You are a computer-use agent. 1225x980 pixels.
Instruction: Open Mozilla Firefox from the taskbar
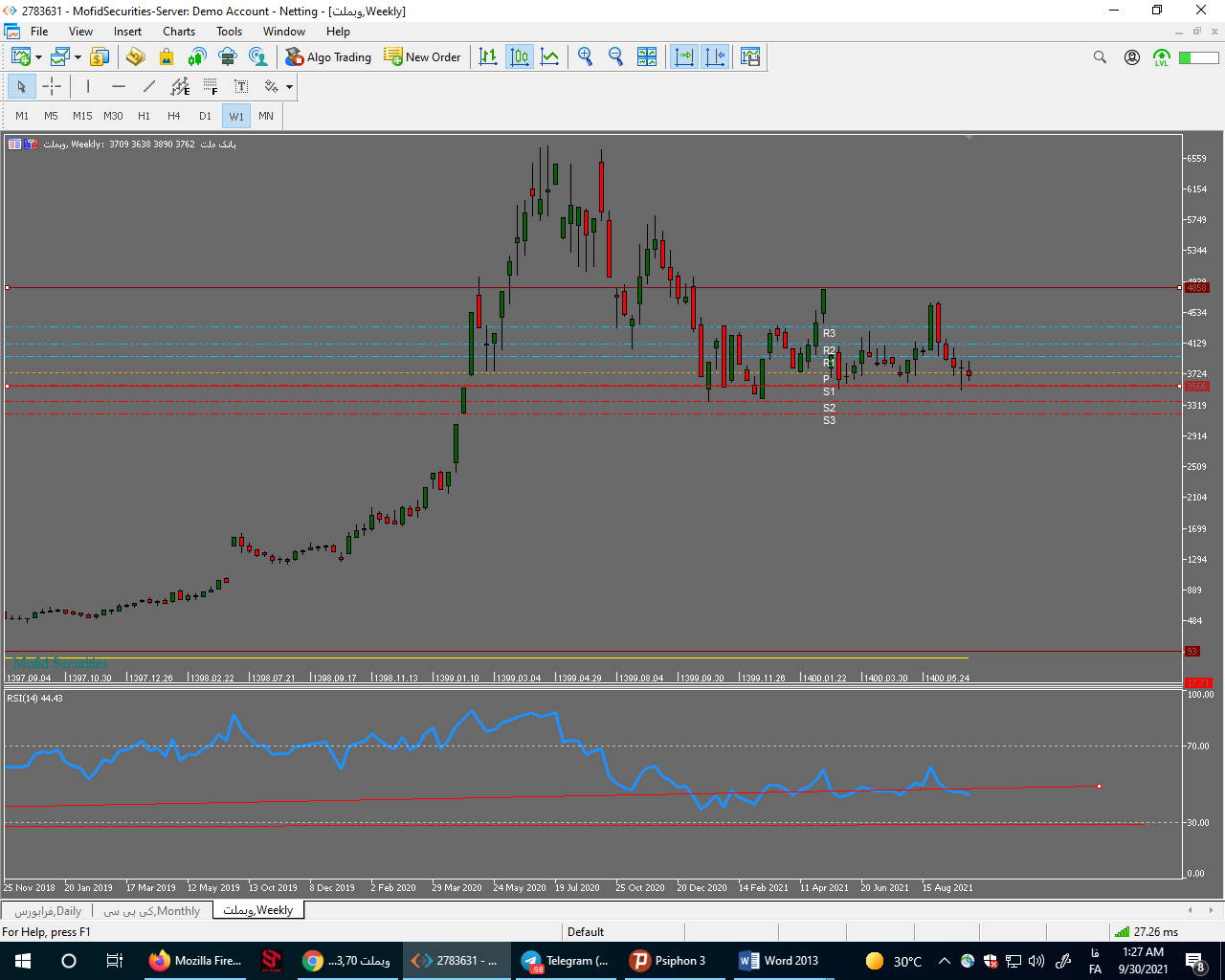coord(196,961)
